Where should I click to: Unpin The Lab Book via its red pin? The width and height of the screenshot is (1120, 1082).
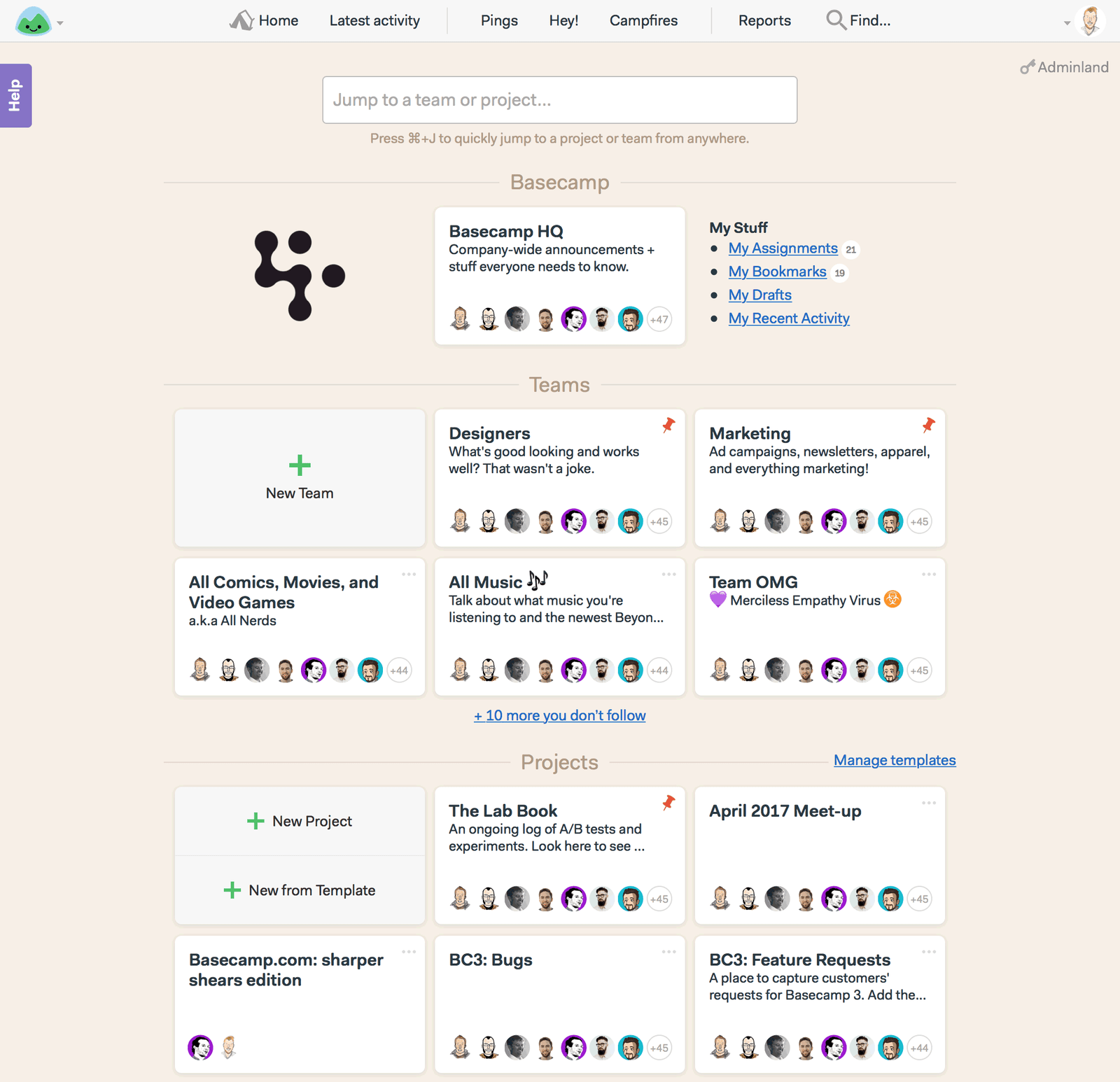click(x=668, y=803)
